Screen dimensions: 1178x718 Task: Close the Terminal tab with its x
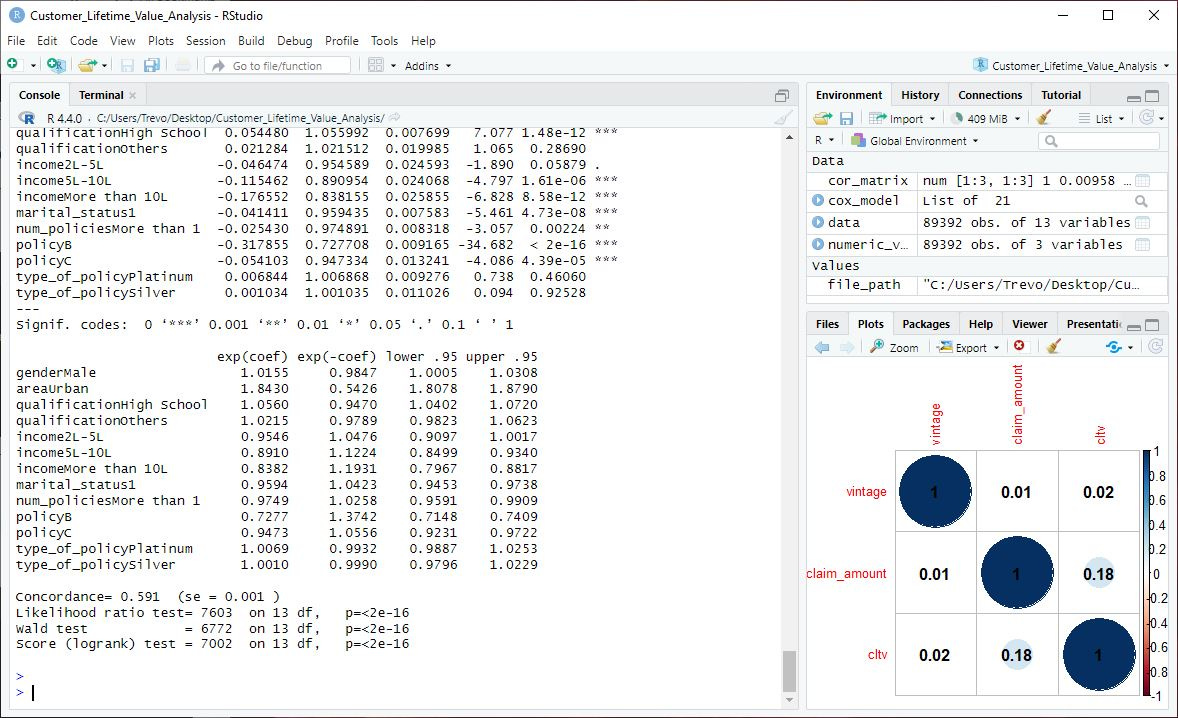click(132, 95)
